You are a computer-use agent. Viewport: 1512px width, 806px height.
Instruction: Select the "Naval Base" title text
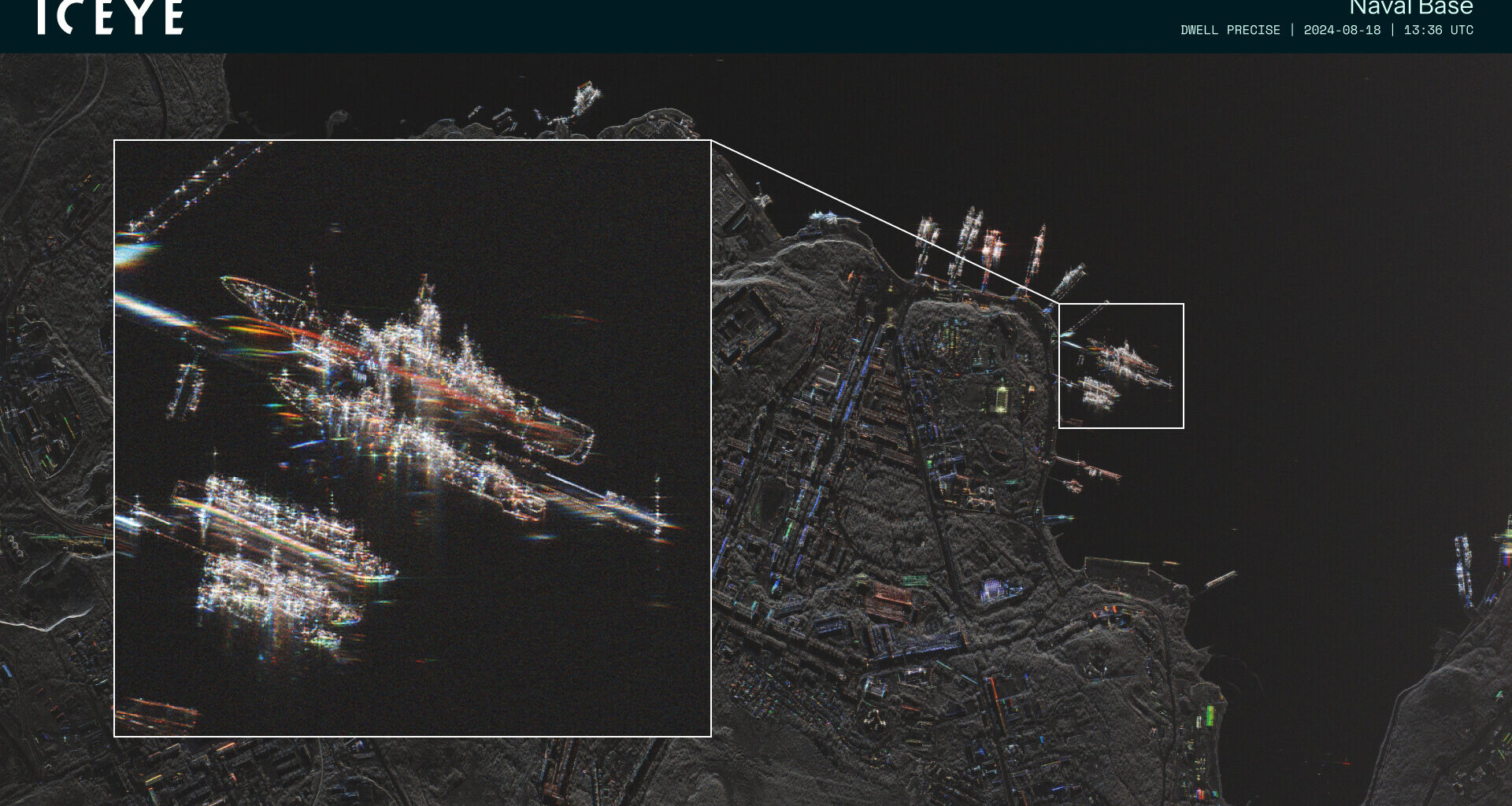coord(1410,8)
